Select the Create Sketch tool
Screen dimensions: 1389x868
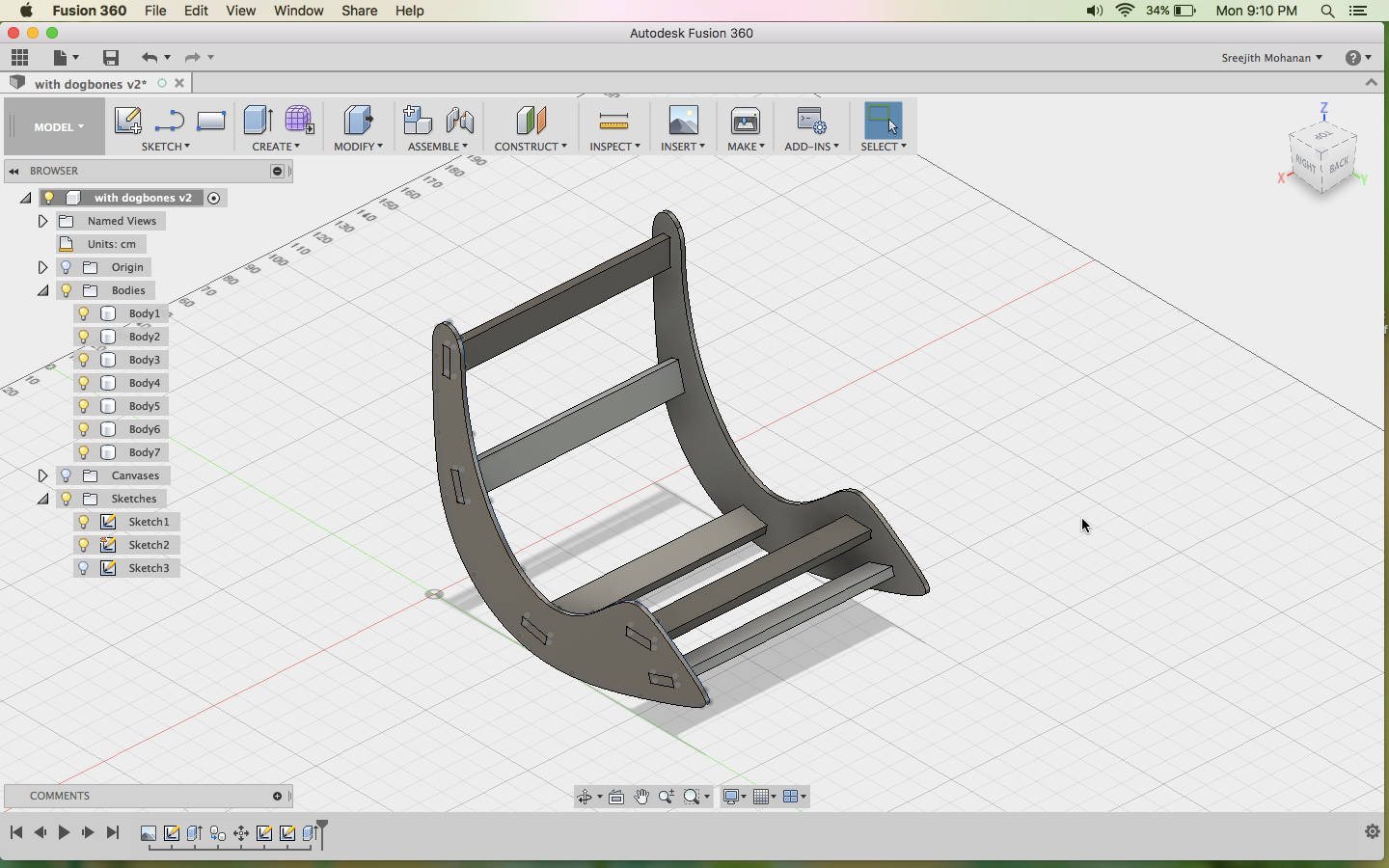(x=127, y=121)
